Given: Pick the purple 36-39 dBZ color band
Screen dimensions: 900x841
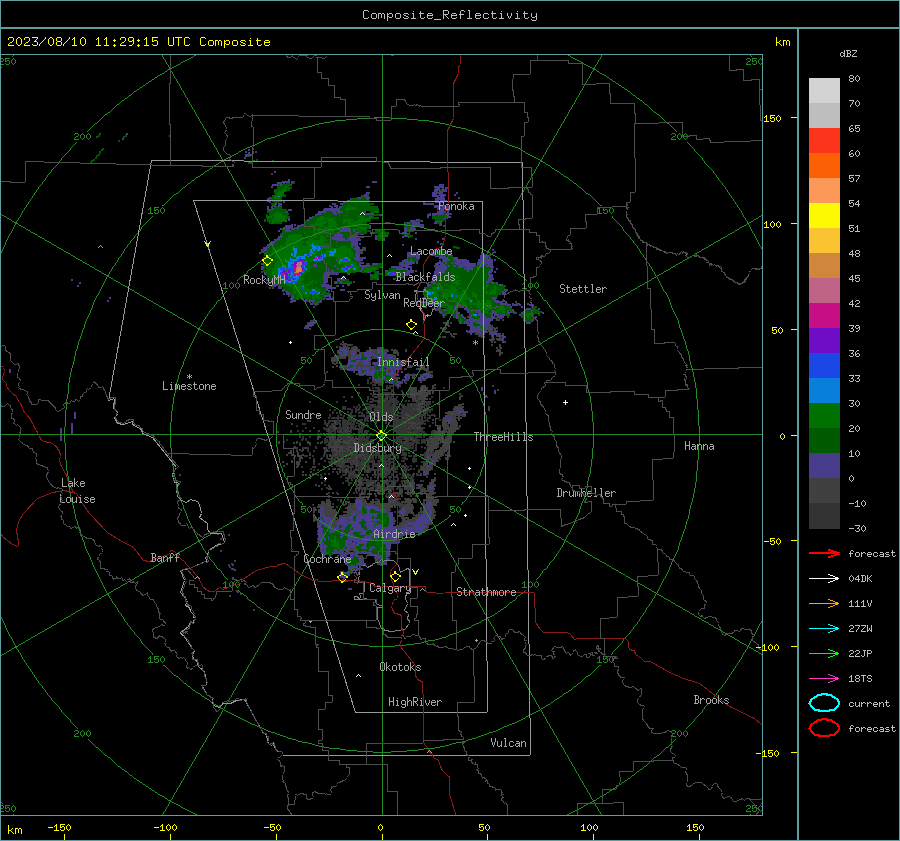Looking at the screenshot, I should [x=824, y=340].
